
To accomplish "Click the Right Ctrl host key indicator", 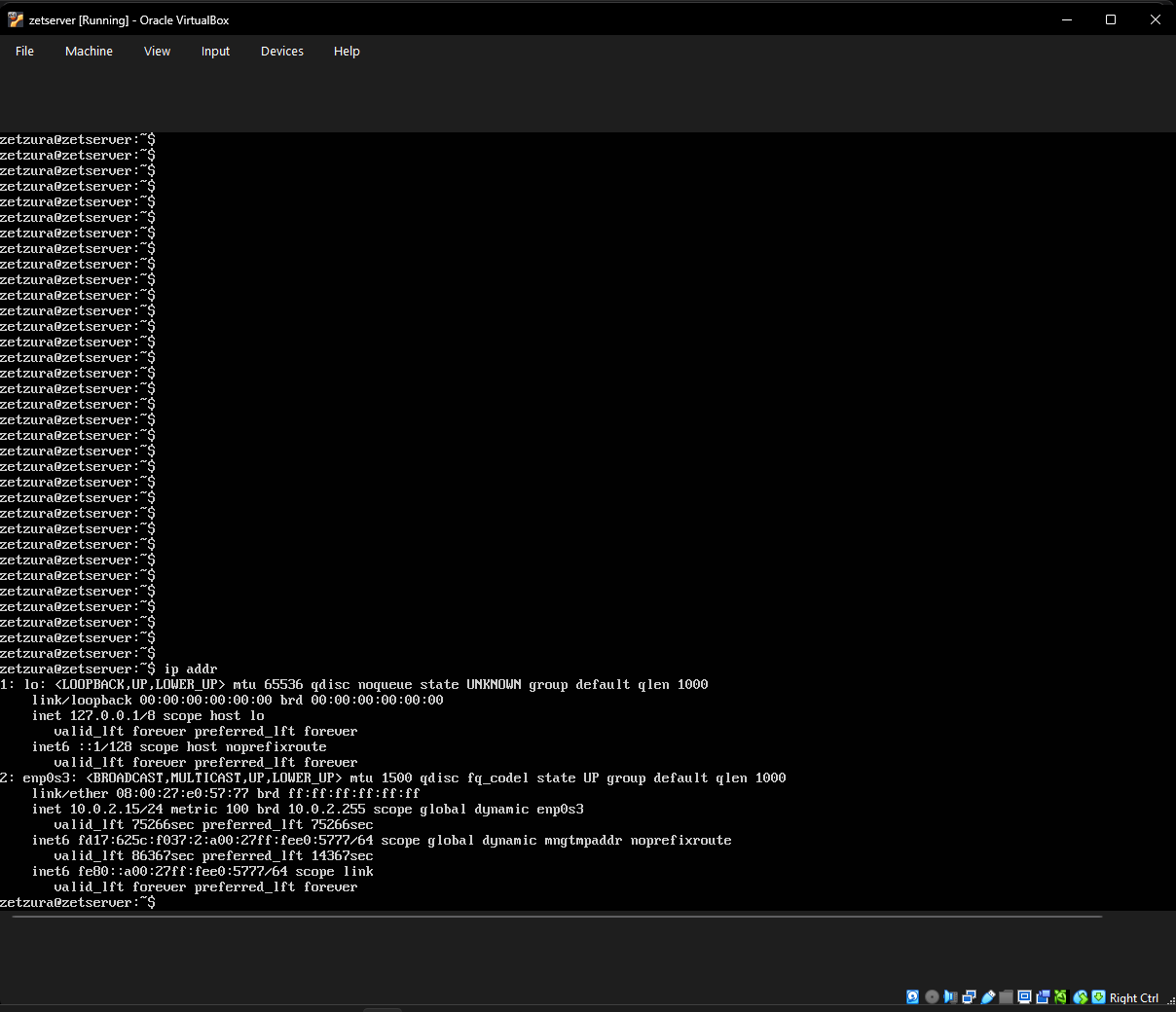I will [x=1133, y=997].
